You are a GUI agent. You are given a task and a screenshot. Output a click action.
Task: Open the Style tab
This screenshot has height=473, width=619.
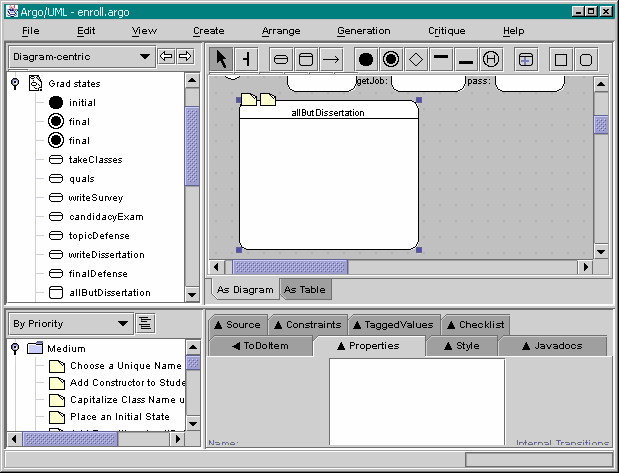[x=461, y=346]
